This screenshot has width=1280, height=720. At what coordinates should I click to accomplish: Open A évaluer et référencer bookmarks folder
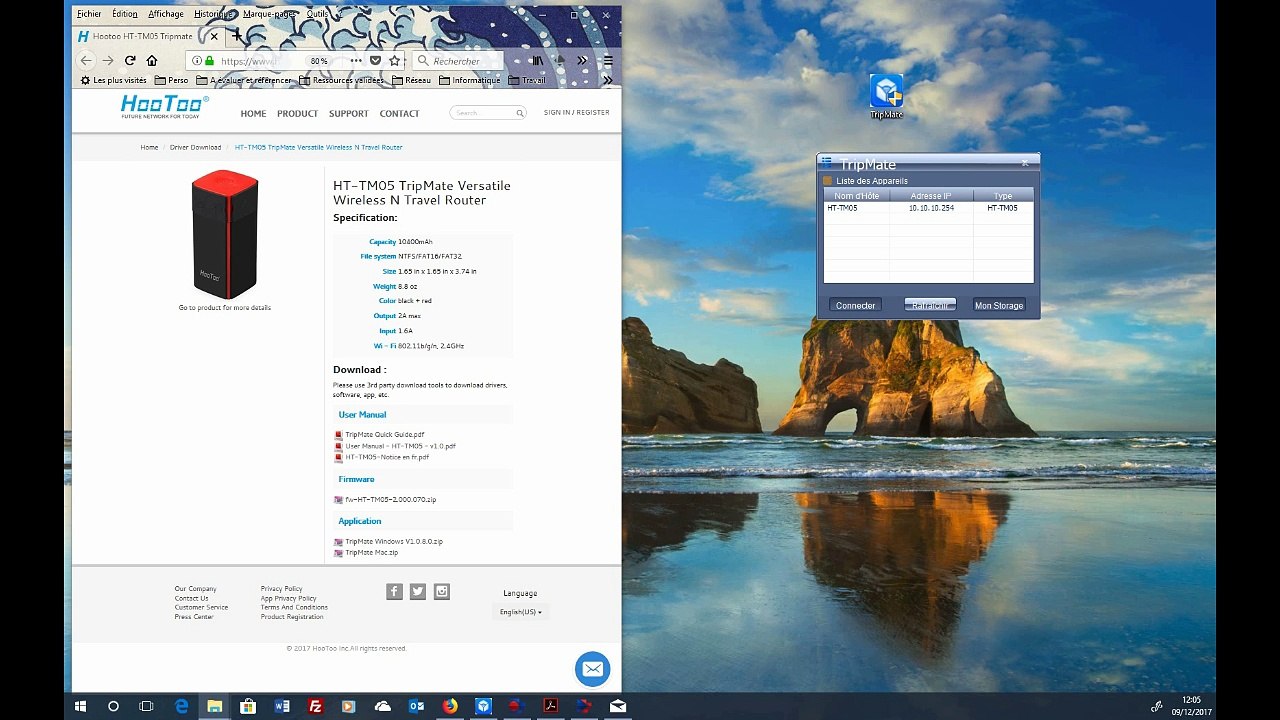(x=244, y=80)
